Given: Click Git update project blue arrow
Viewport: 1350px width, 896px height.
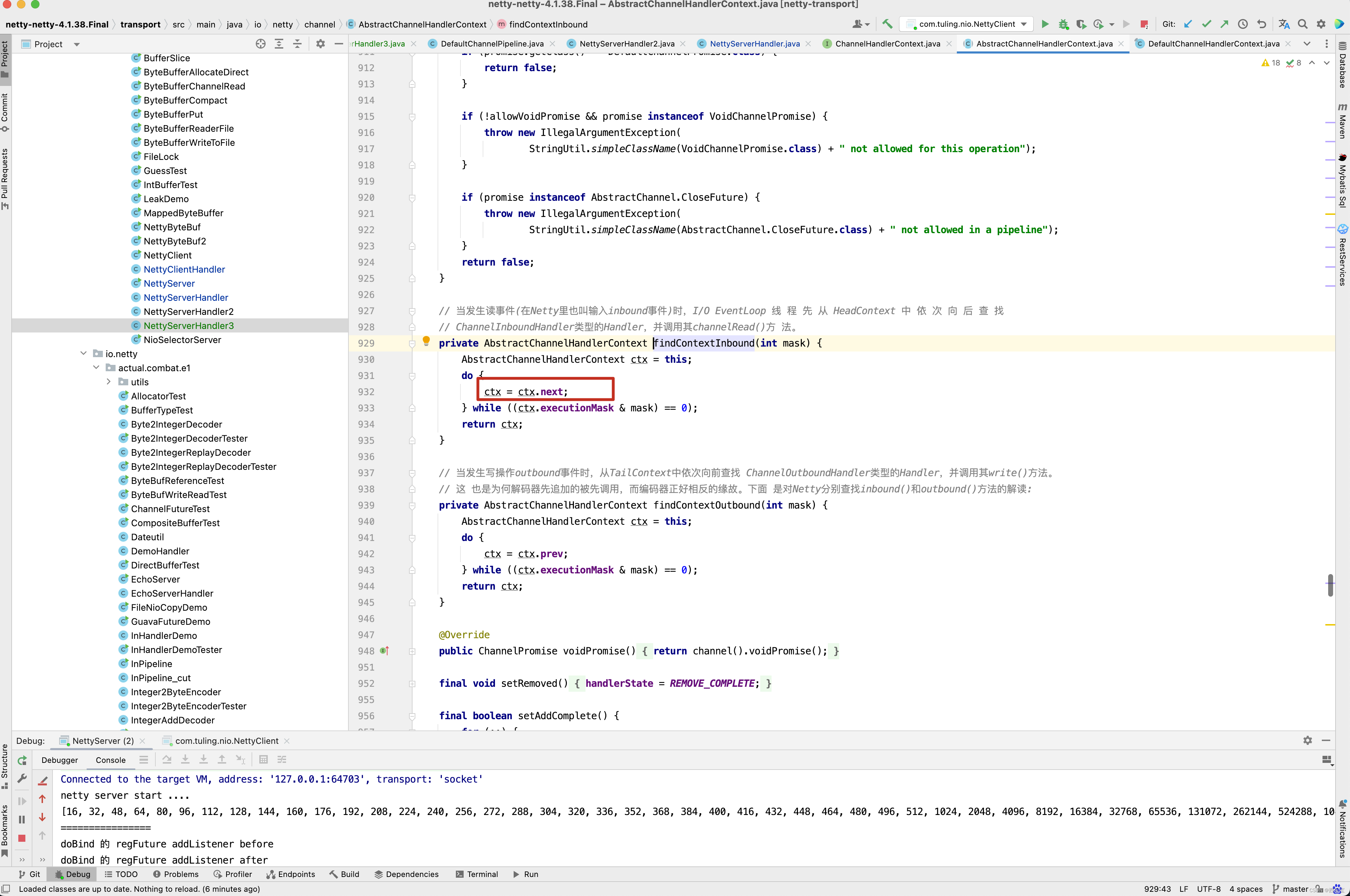Looking at the screenshot, I should coord(1188,24).
